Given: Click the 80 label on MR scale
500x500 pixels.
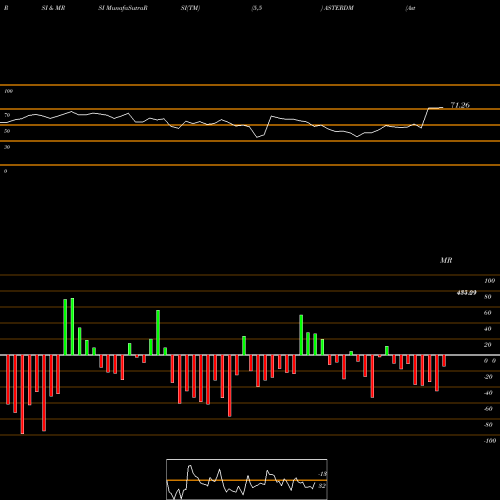Looking at the screenshot, I should pyautogui.click(x=488, y=297).
